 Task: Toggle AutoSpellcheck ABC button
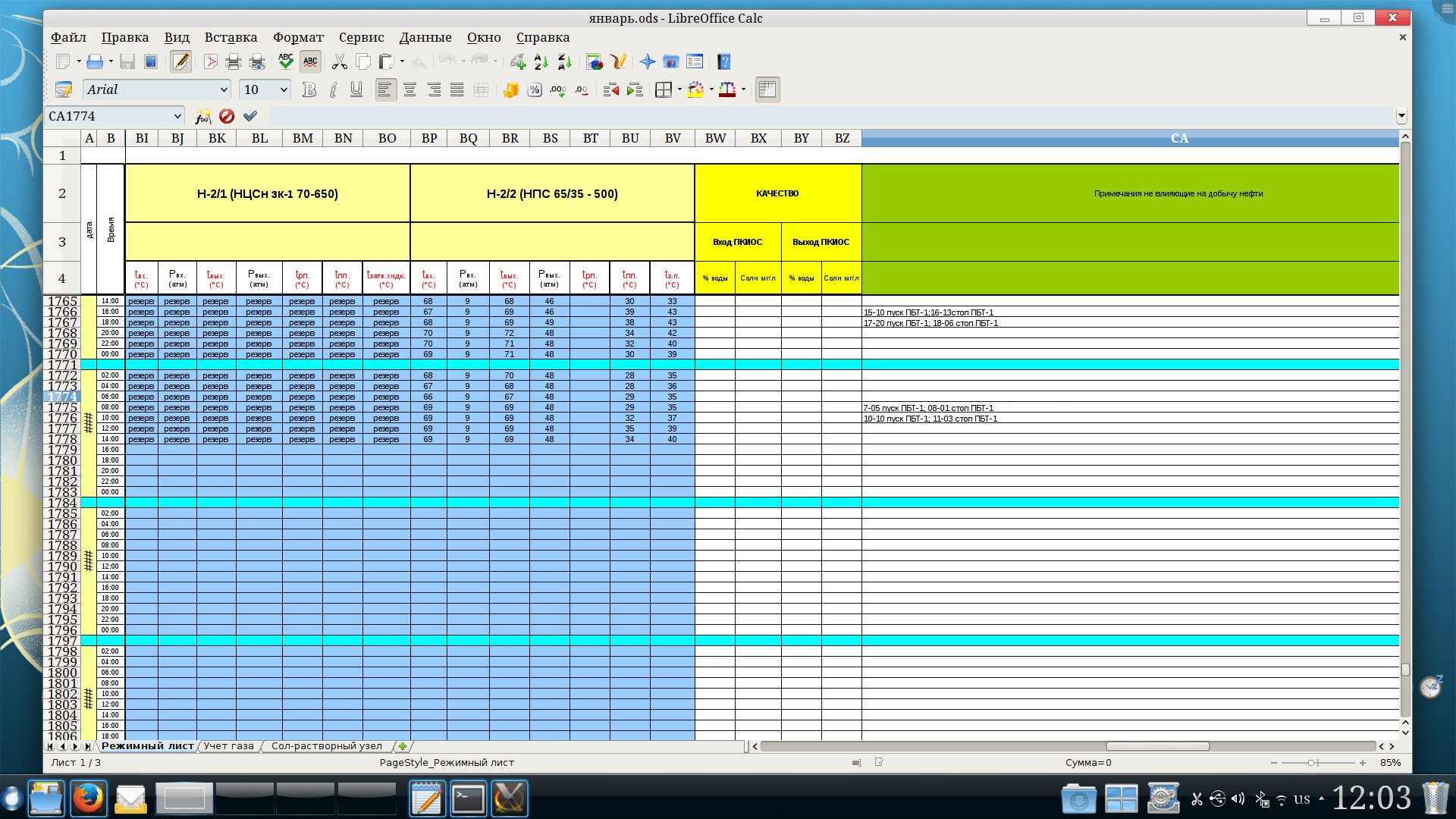310,62
